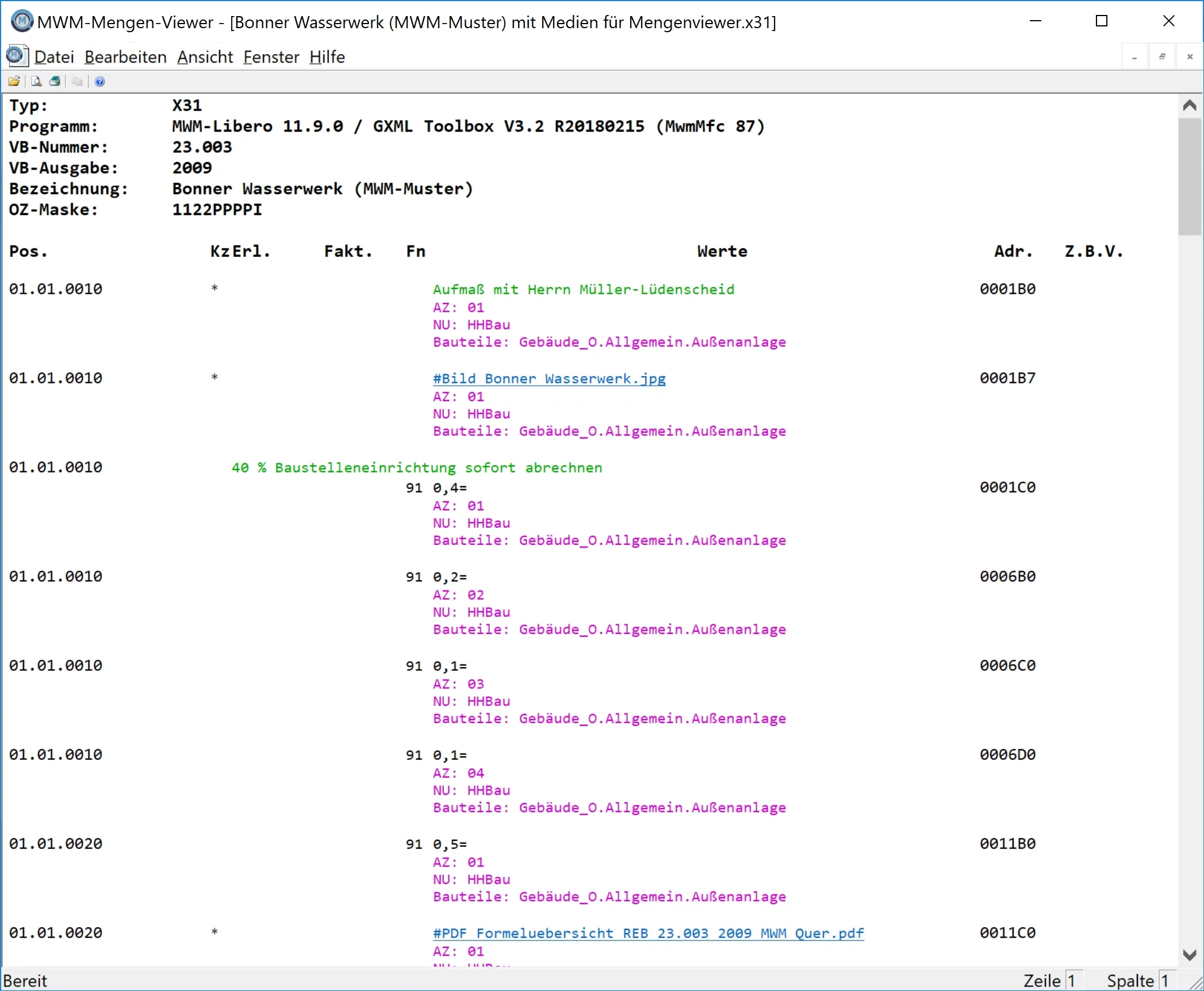Viewport: 1204px width, 991px height.
Task: Click the scroll down arrow
Action: tap(1190, 955)
